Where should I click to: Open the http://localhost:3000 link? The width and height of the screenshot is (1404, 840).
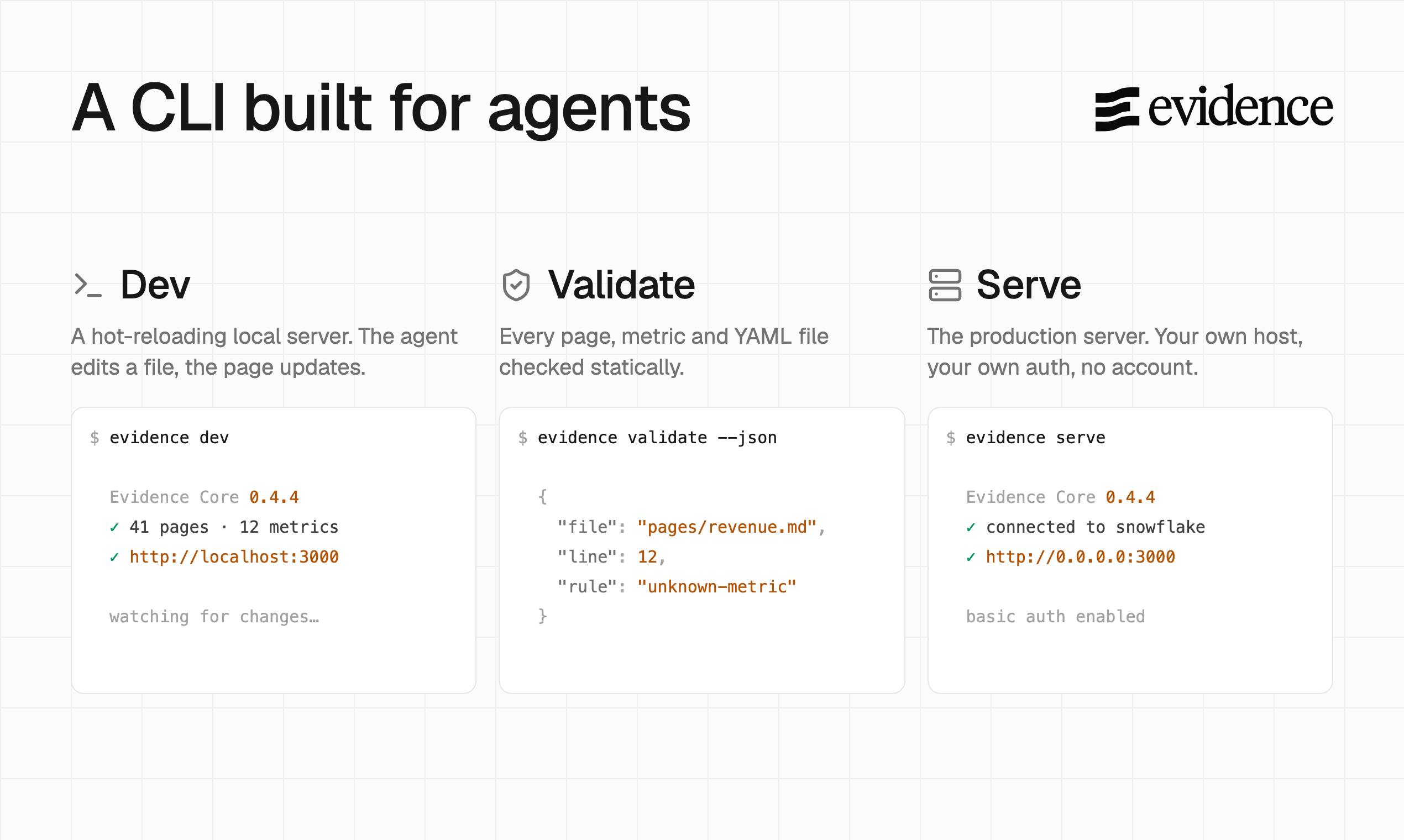pyautogui.click(x=234, y=557)
